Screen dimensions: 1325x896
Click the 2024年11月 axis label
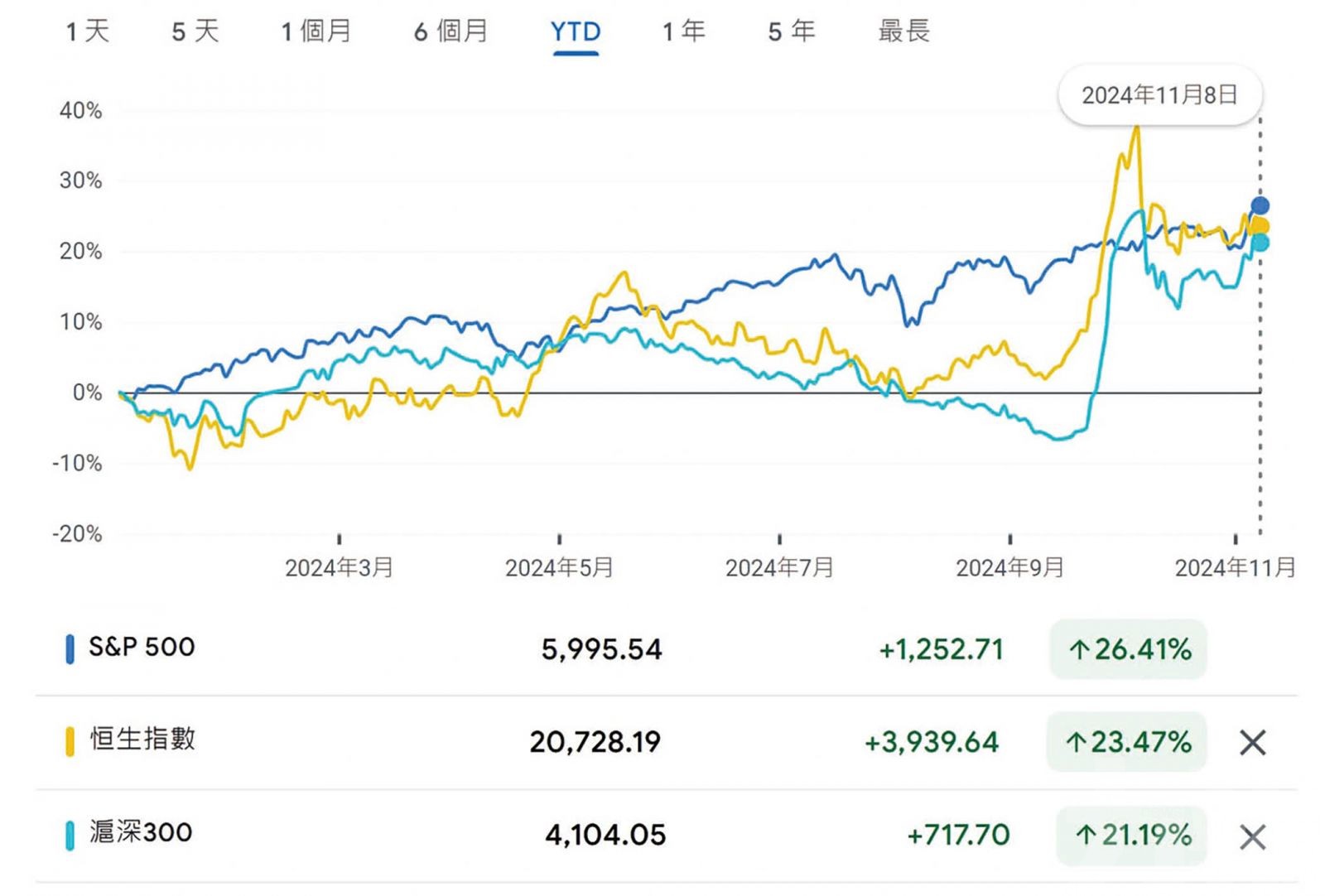1235,567
